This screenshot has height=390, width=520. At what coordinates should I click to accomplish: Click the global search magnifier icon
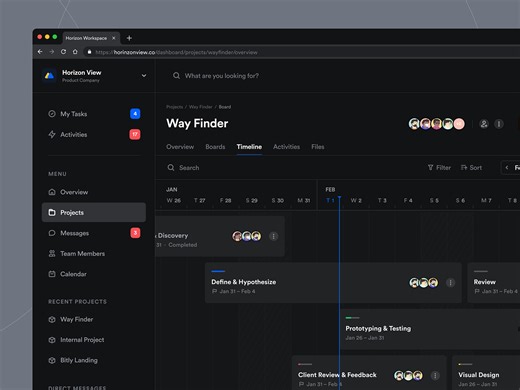(x=176, y=76)
